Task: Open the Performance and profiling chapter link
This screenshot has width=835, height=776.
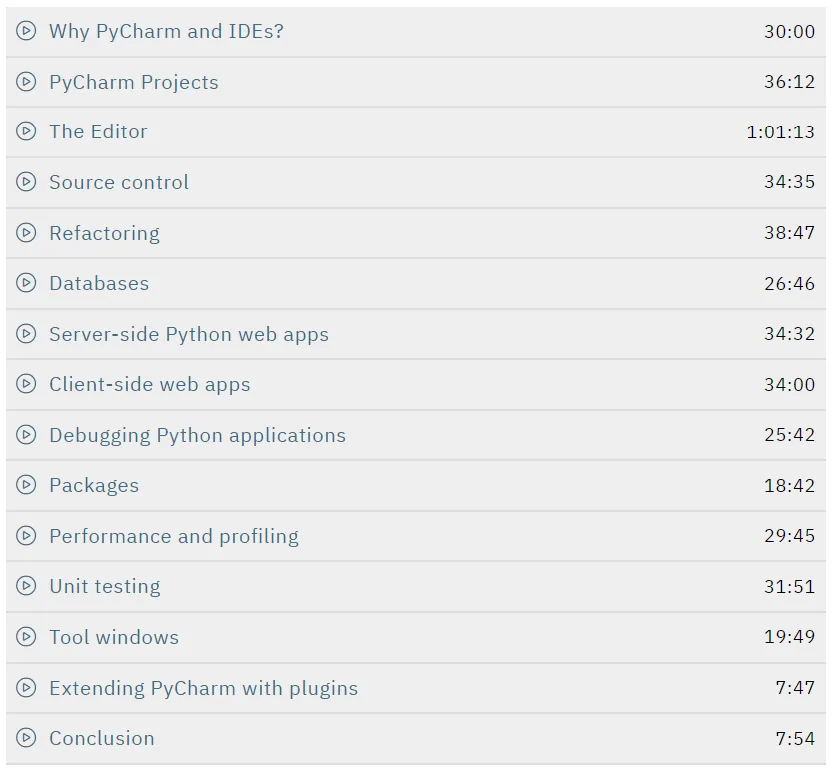Action: coord(174,536)
